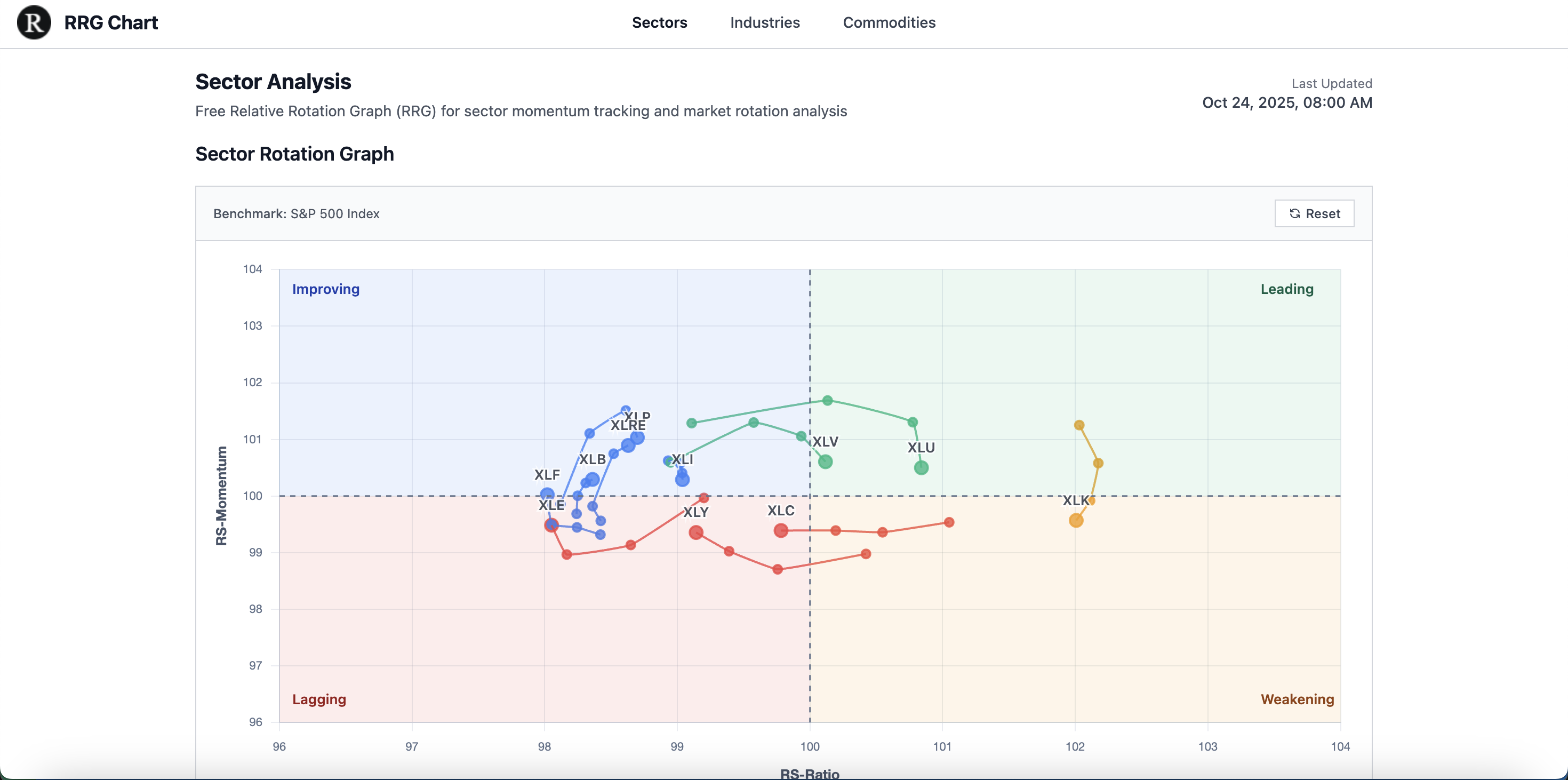Click the Reset button with refresh icon
The height and width of the screenshot is (780, 1568).
tap(1314, 214)
